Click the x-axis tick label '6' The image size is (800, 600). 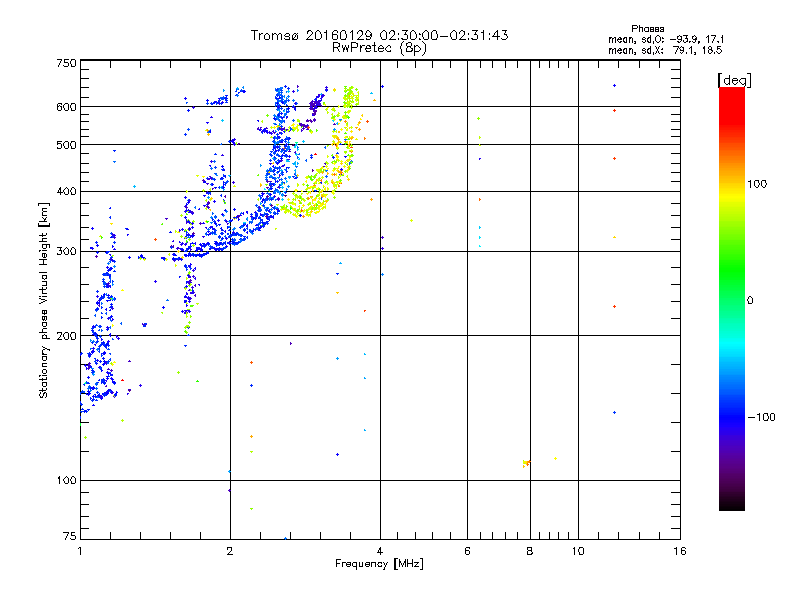467,551
